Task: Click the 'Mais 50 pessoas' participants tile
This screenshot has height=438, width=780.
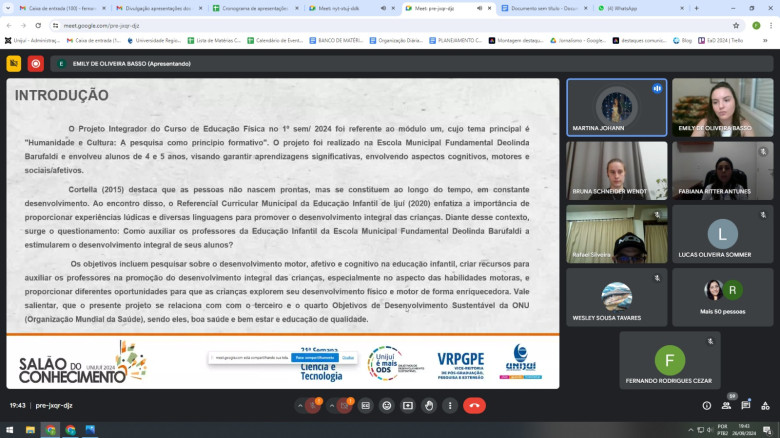Action: tap(722, 297)
